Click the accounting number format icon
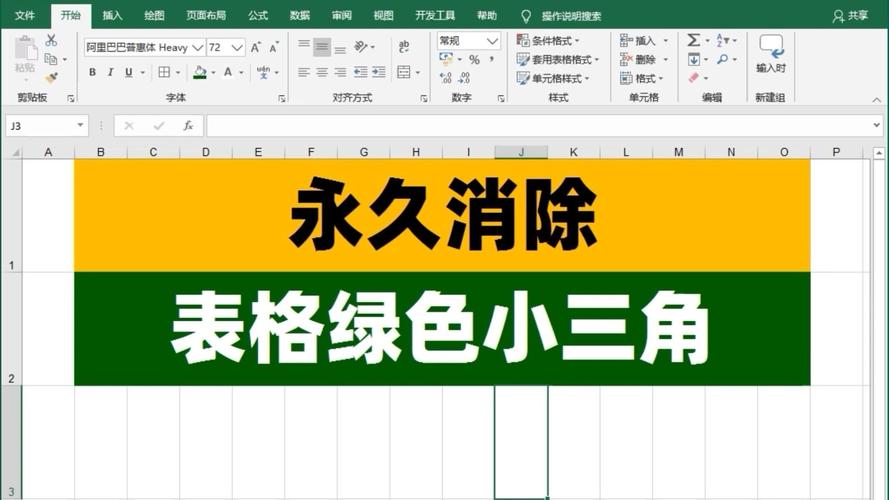The width and height of the screenshot is (889, 500). click(446, 59)
